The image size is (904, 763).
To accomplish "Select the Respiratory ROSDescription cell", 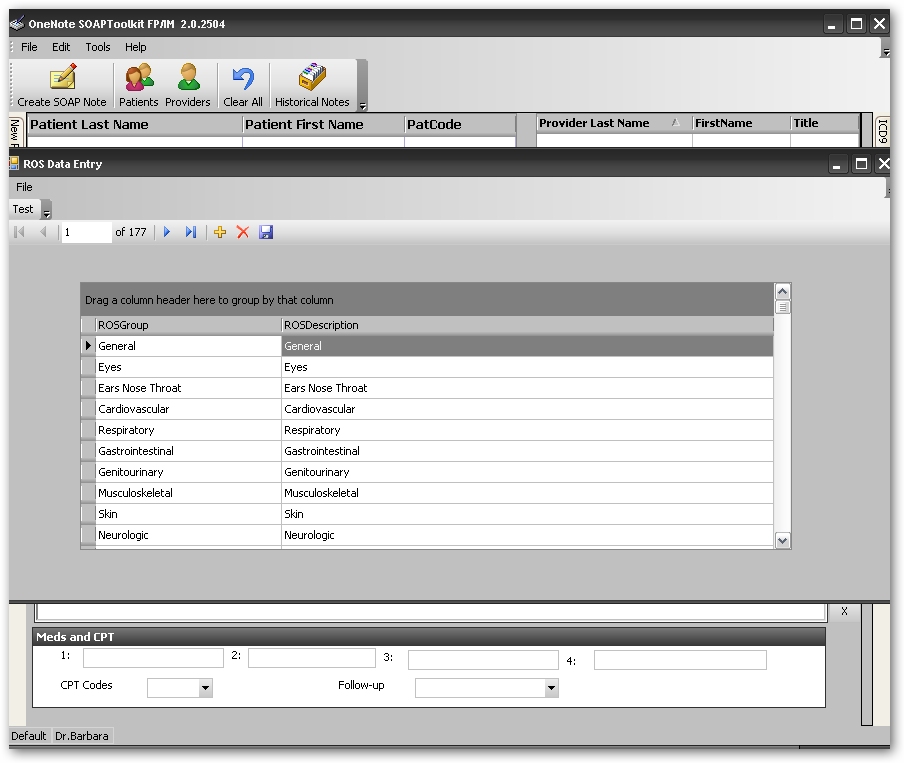I will (527, 430).
